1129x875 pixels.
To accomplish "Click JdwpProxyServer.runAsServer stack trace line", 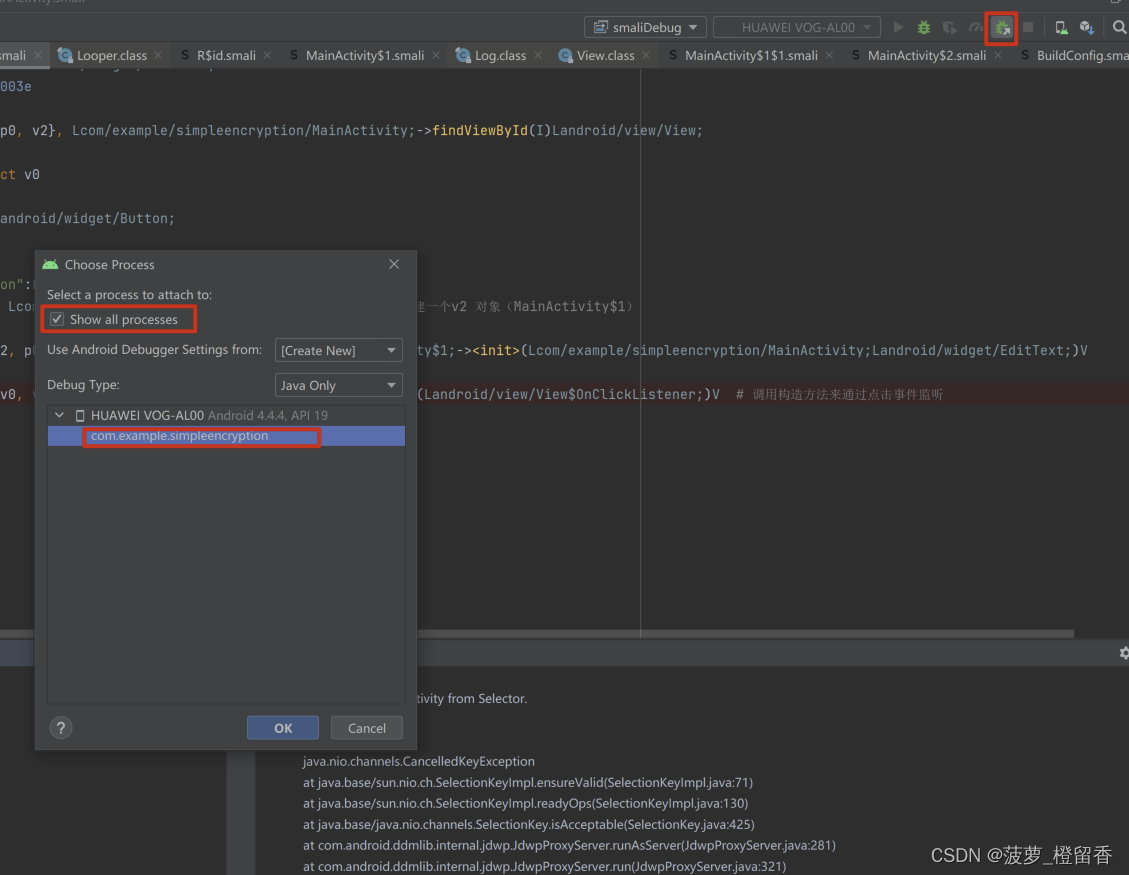I will 569,845.
